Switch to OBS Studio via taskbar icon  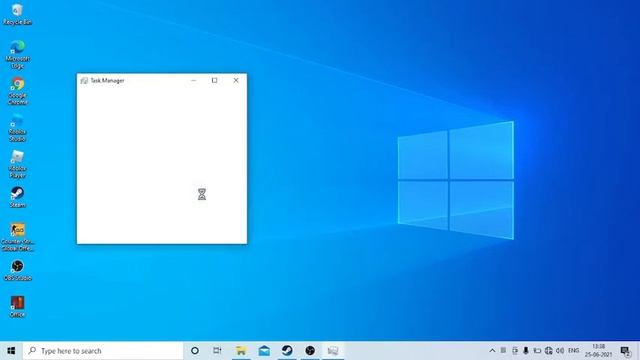coord(310,351)
